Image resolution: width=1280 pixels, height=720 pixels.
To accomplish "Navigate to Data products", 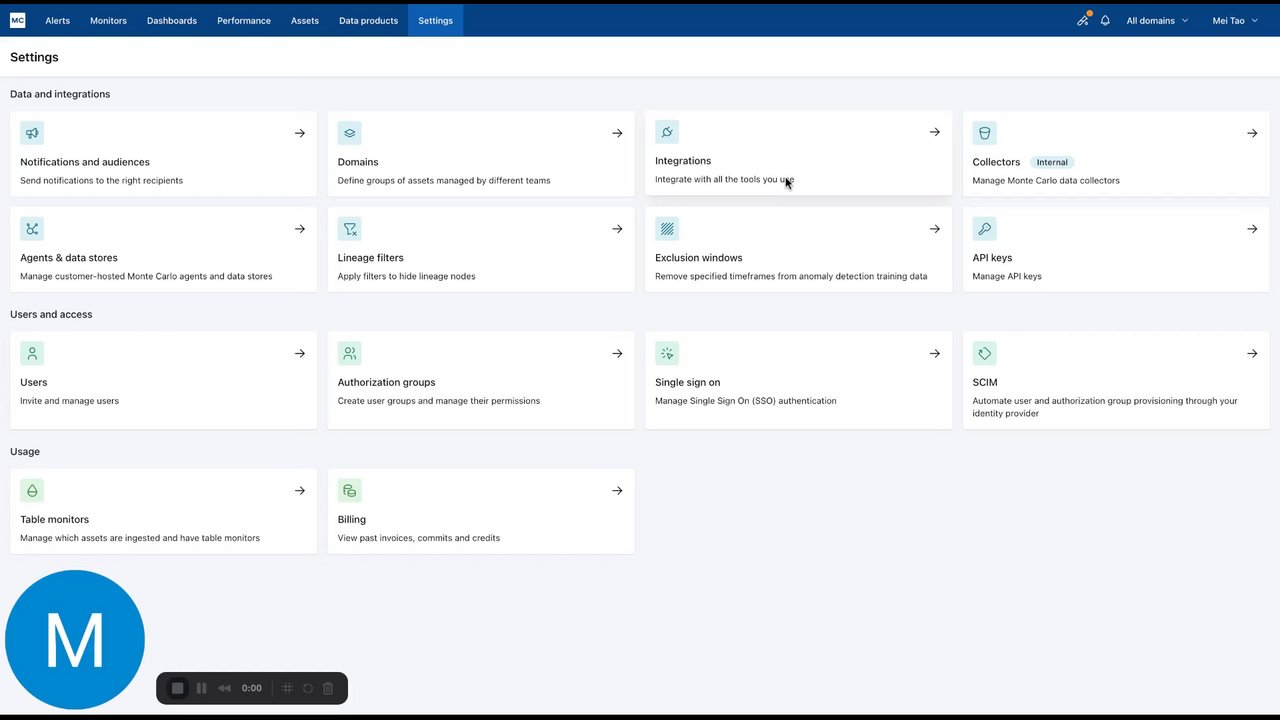I will click(368, 20).
